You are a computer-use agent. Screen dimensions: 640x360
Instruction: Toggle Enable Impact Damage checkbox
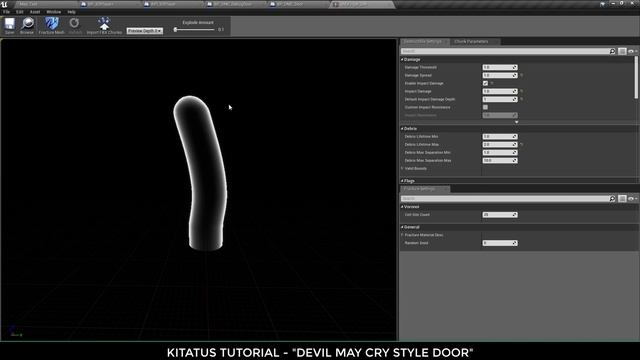(485, 83)
